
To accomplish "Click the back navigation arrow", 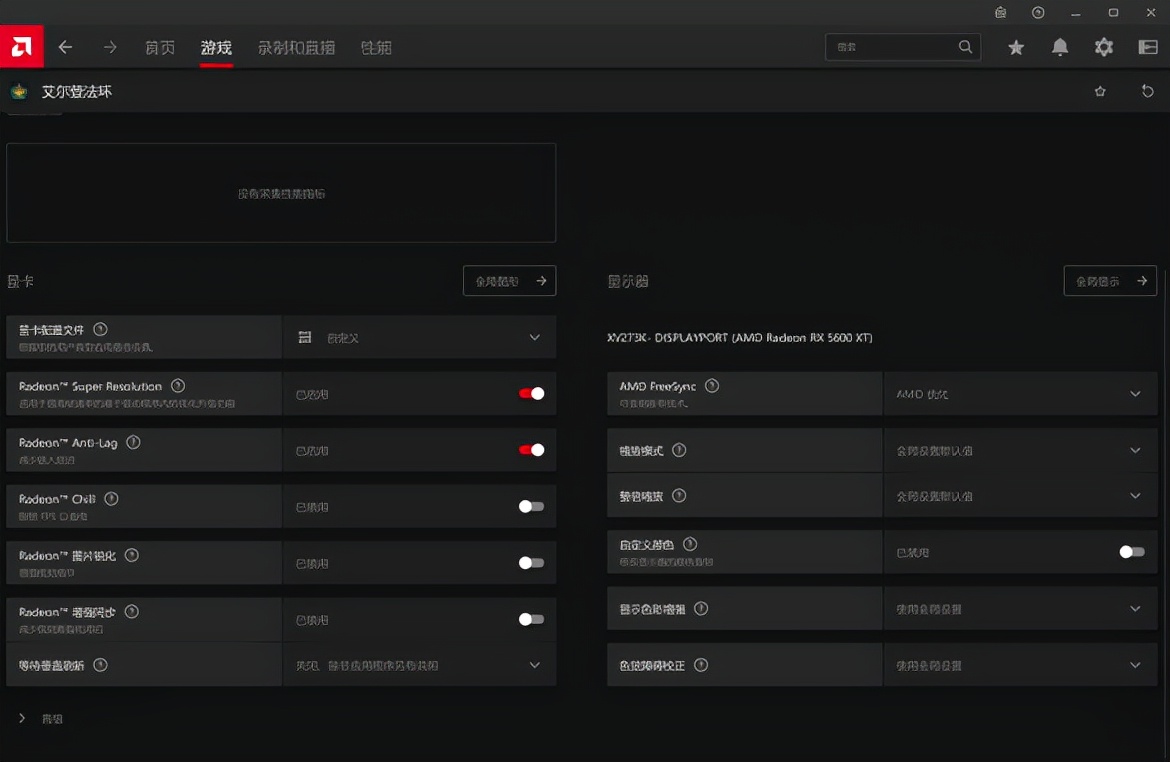I will [64, 46].
